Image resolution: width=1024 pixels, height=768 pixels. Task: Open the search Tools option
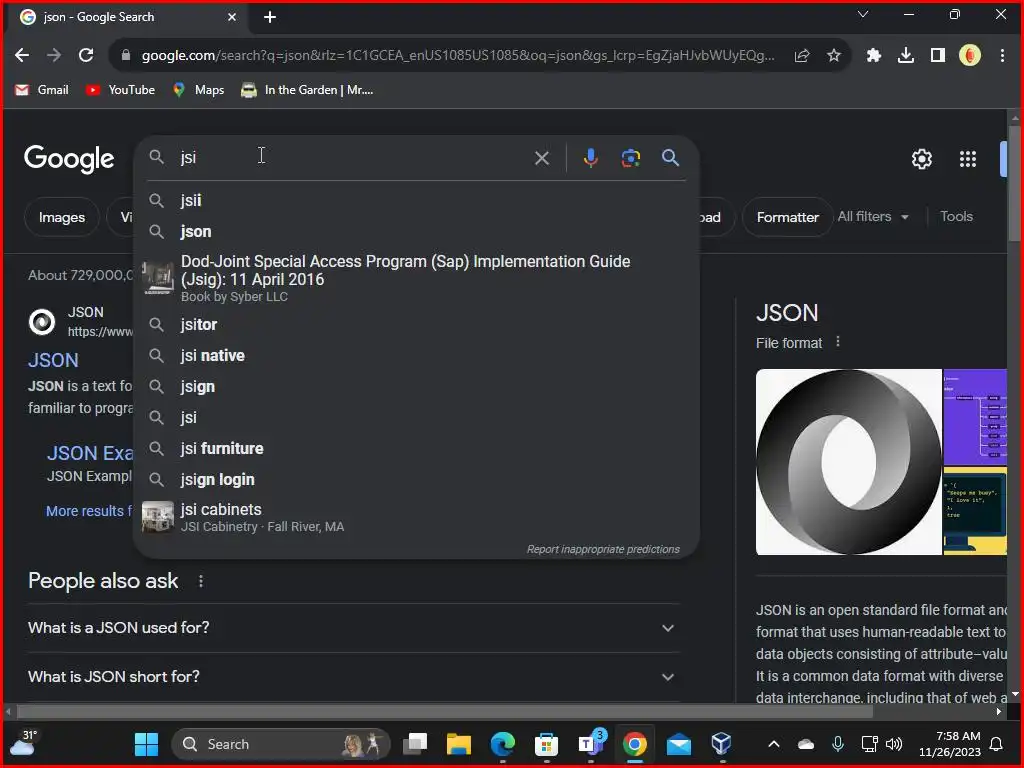[x=956, y=216]
